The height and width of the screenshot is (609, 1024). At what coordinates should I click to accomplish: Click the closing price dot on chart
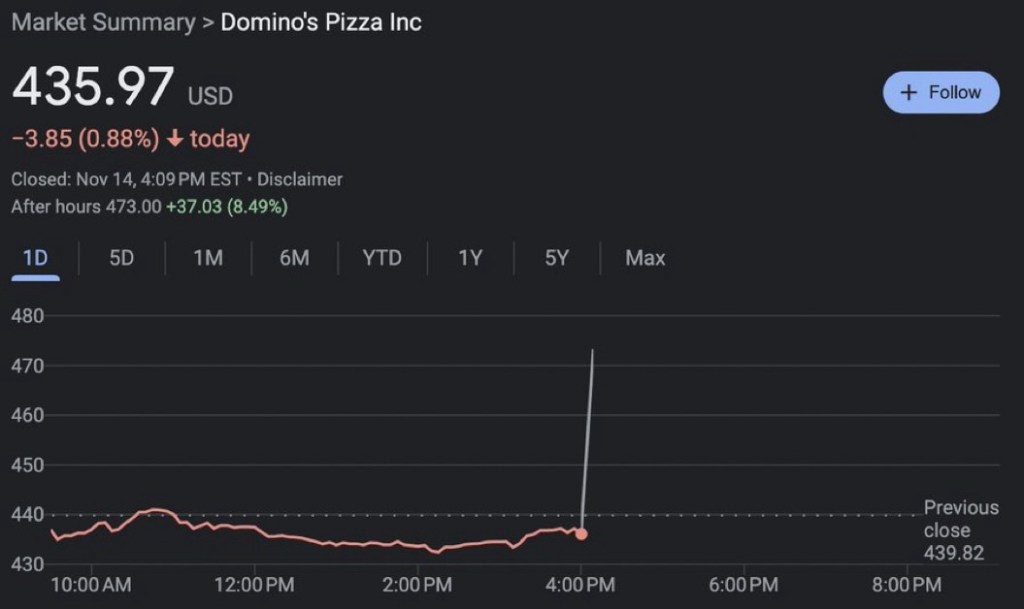[581, 534]
